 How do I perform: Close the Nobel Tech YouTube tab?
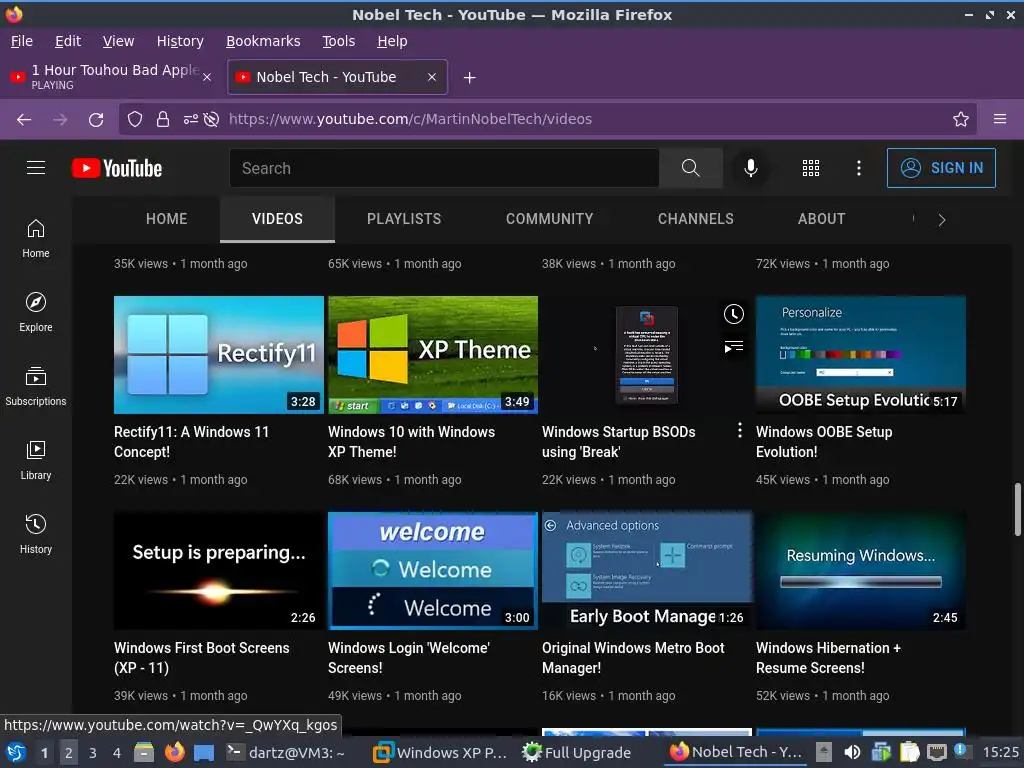(x=432, y=77)
